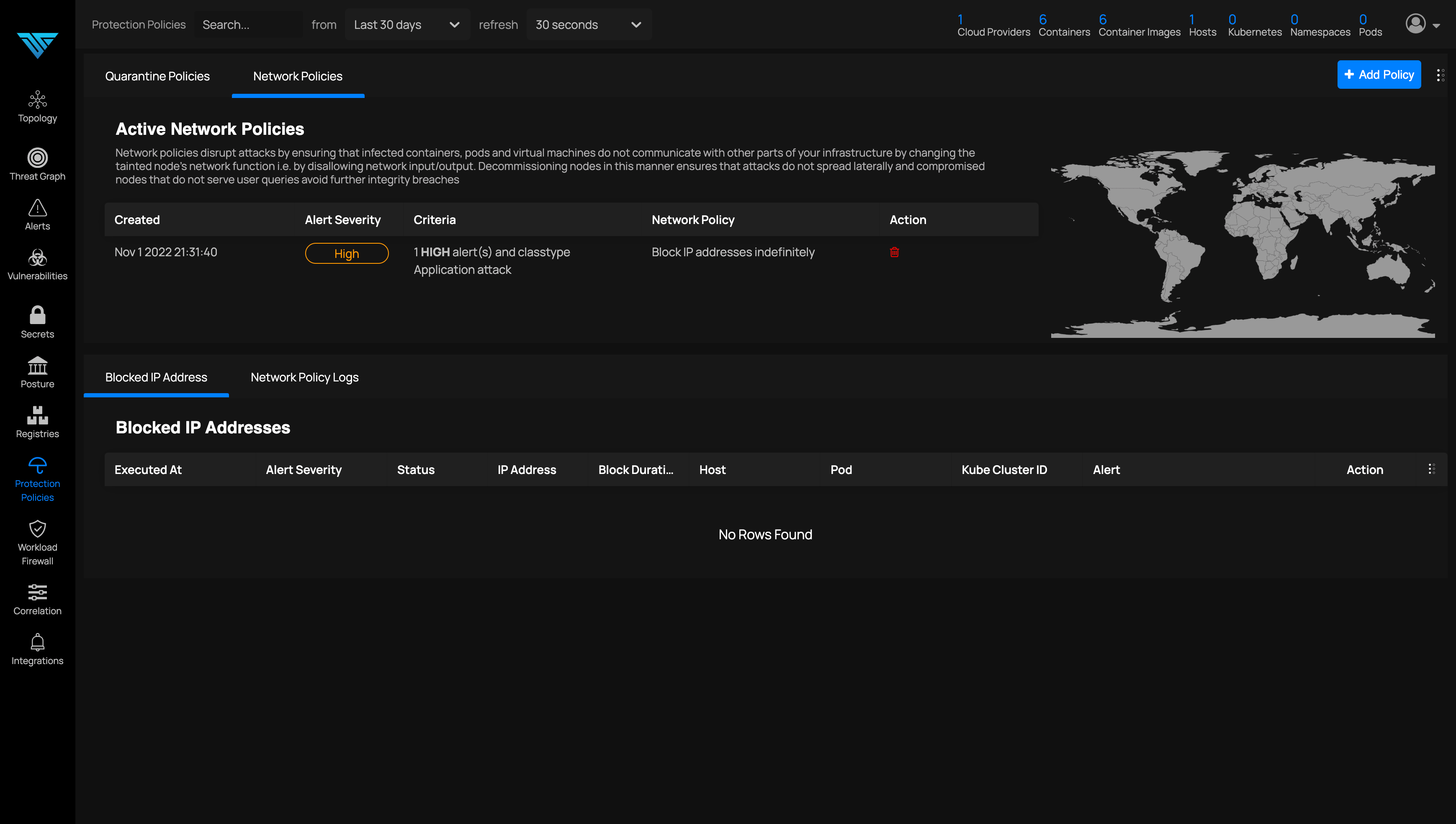This screenshot has height=824, width=1456.
Task: Expand the Last 30 days dropdown
Action: click(x=407, y=24)
